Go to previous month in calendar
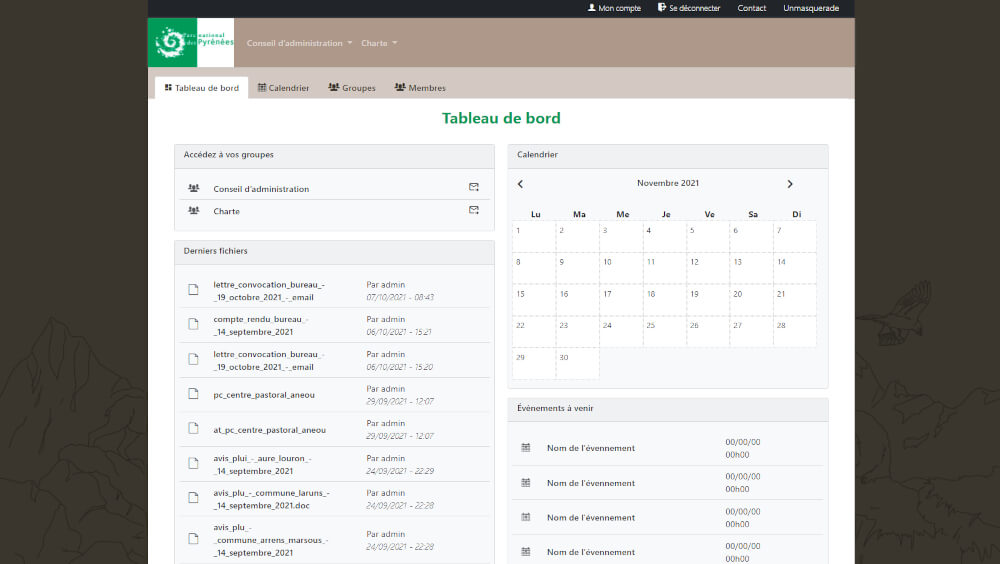This screenshot has width=1000, height=564. coord(520,184)
